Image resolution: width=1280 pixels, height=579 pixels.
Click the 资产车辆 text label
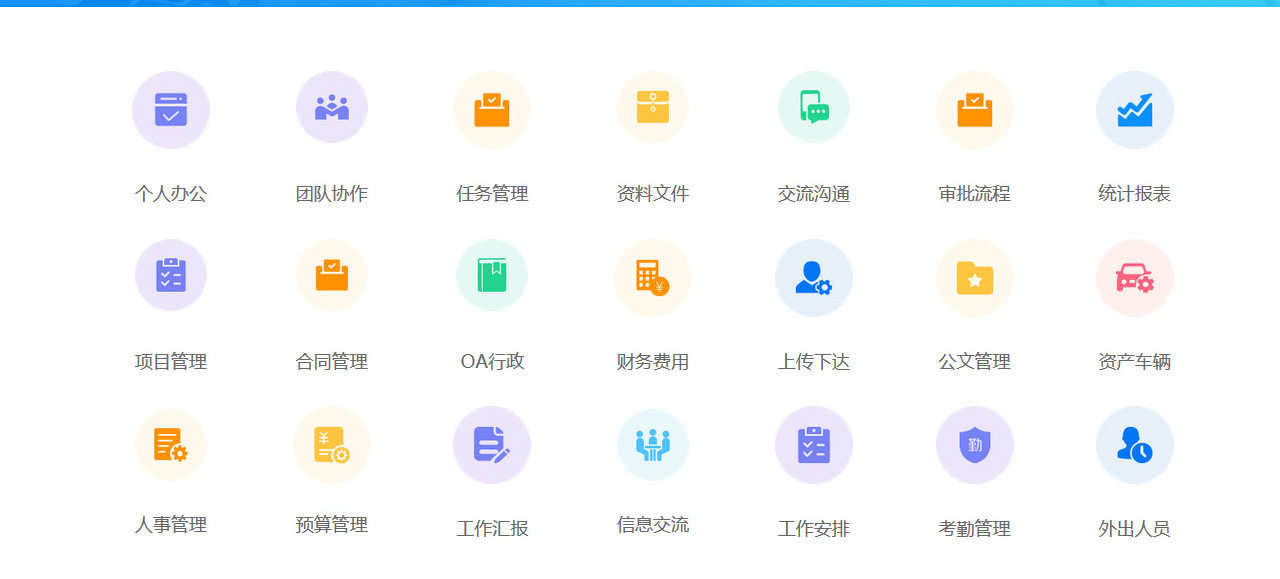click(x=1135, y=362)
